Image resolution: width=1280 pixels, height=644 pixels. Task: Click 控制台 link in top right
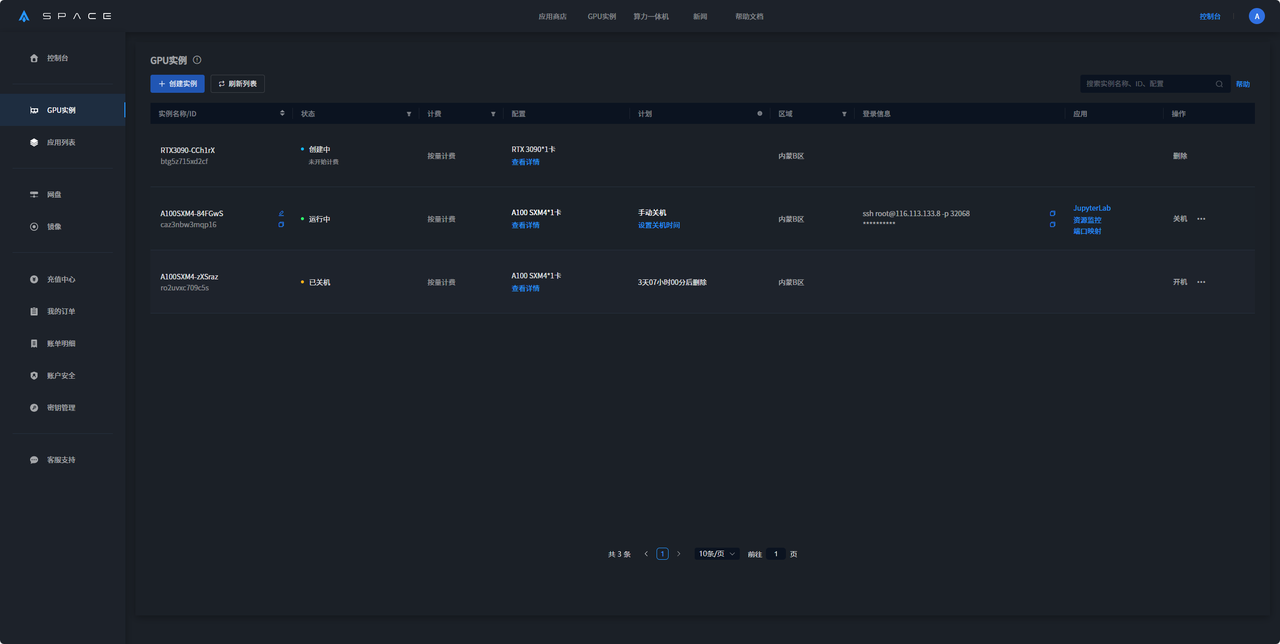click(x=1210, y=16)
